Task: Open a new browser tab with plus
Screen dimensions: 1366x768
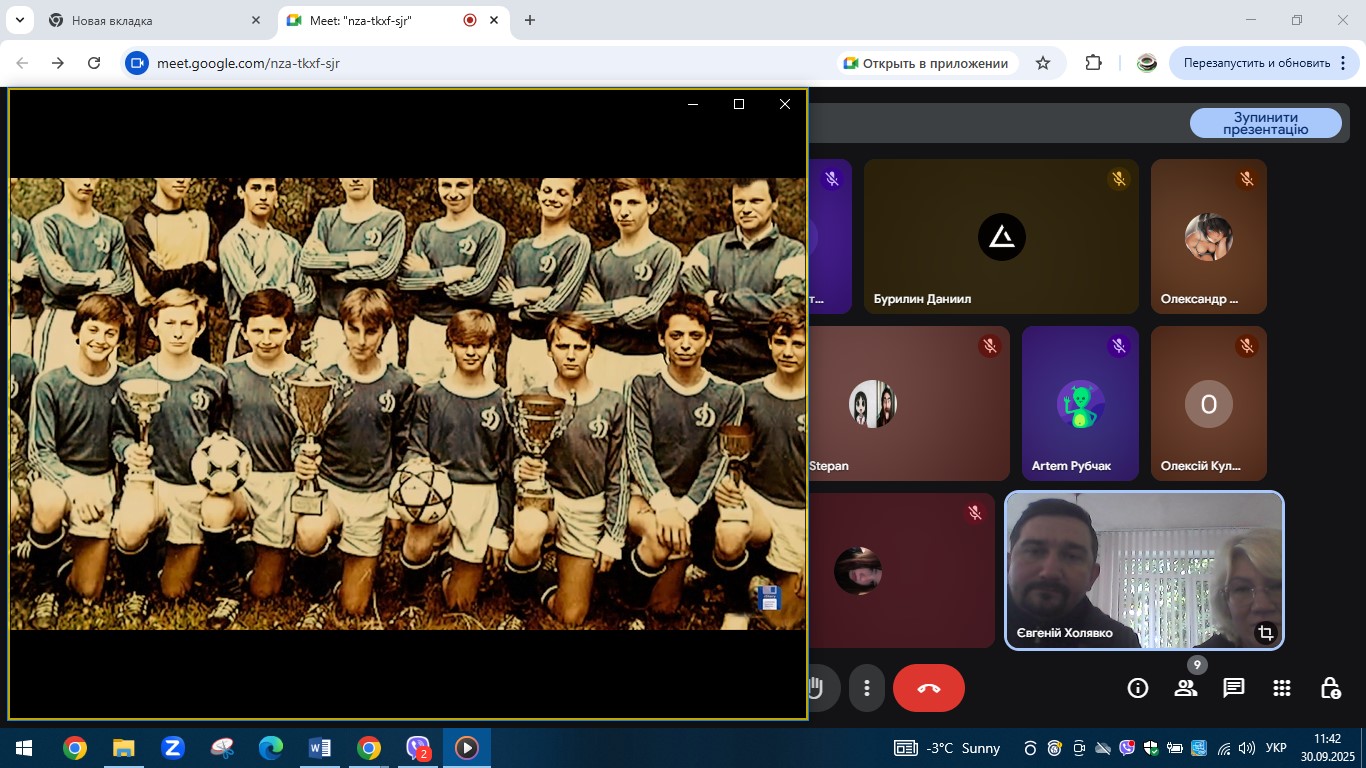Action: pyautogui.click(x=530, y=20)
